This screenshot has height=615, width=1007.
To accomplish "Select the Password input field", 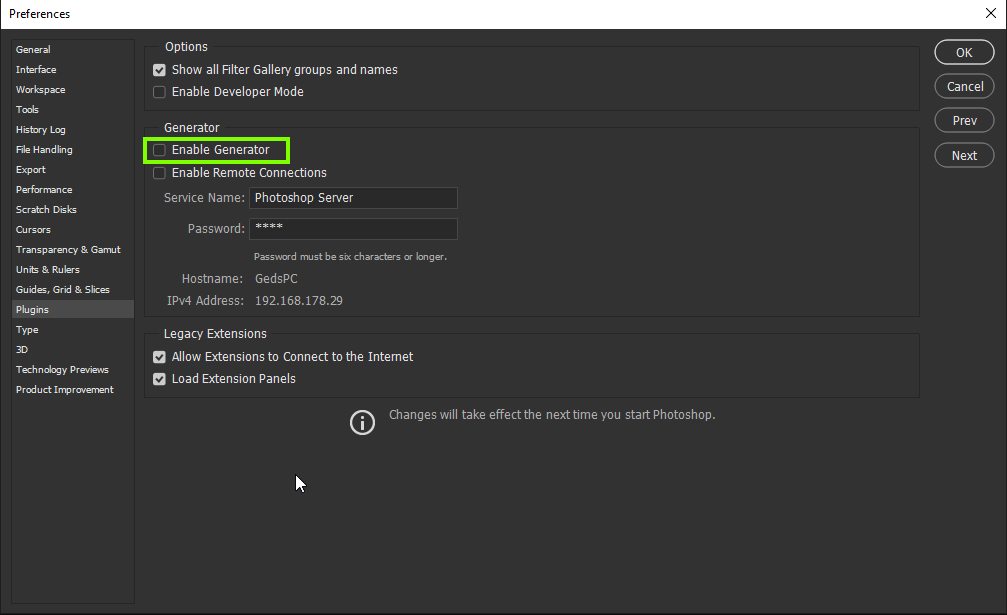I will (x=353, y=229).
